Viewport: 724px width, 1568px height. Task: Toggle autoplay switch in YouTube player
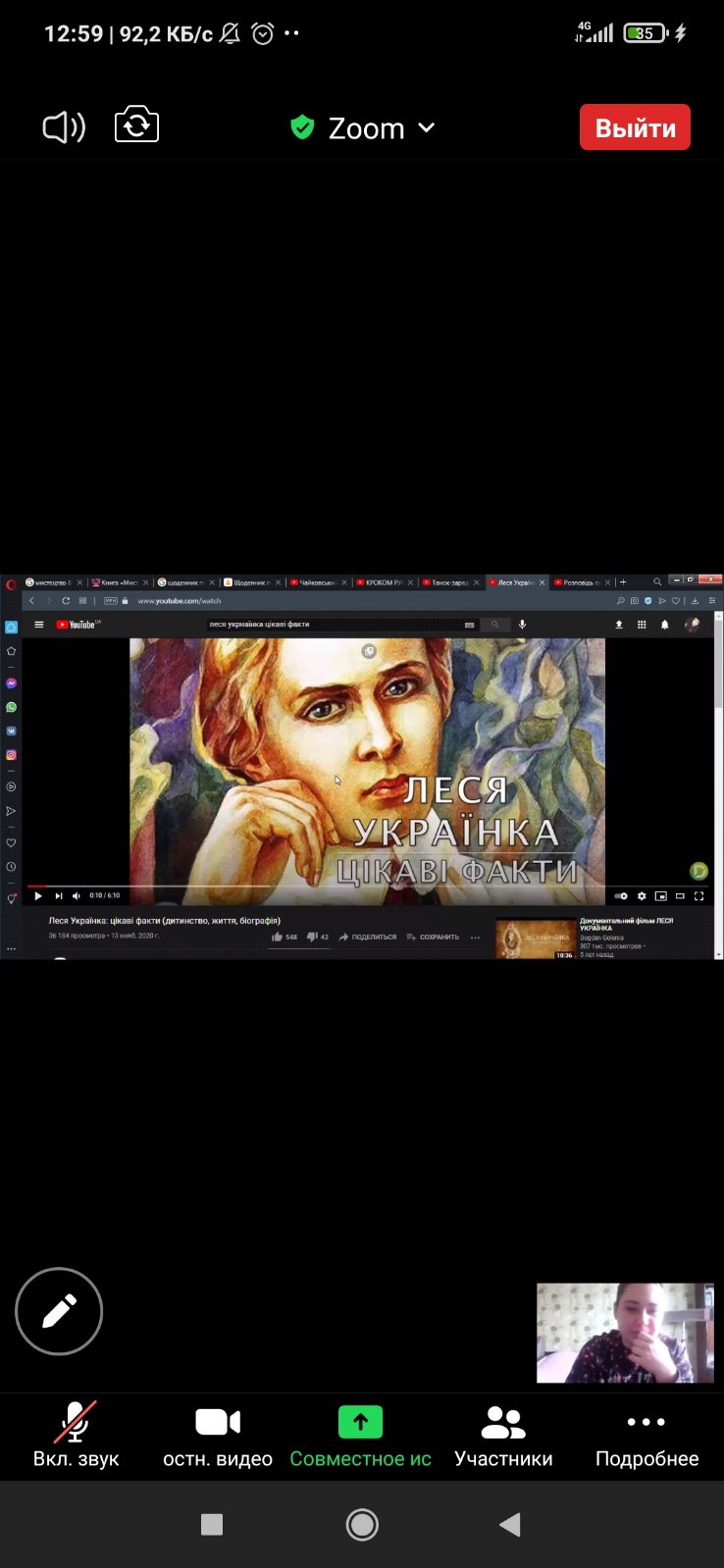(x=620, y=895)
